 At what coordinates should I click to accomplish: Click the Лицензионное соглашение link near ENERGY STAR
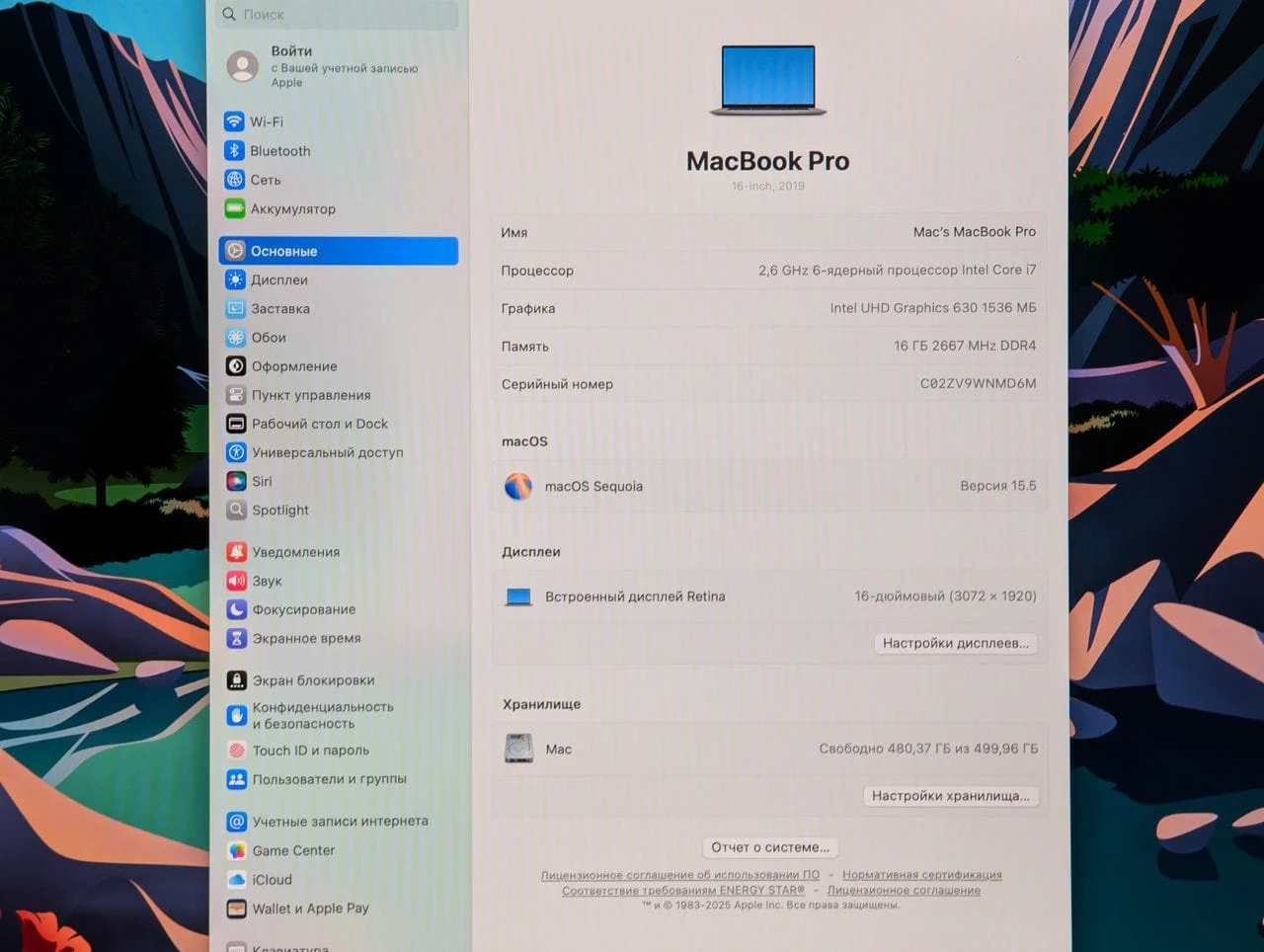(x=904, y=891)
